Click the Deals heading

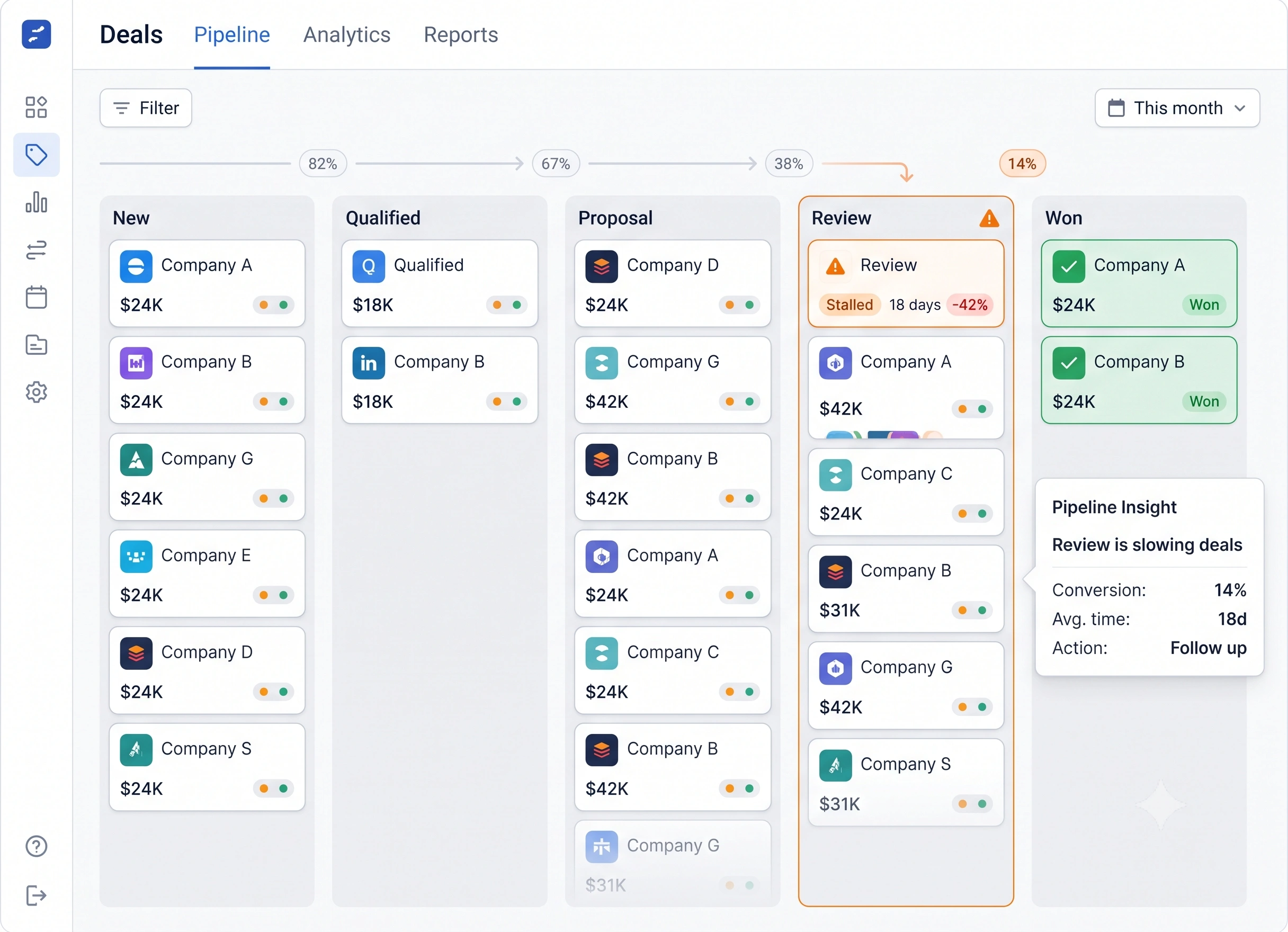point(131,34)
